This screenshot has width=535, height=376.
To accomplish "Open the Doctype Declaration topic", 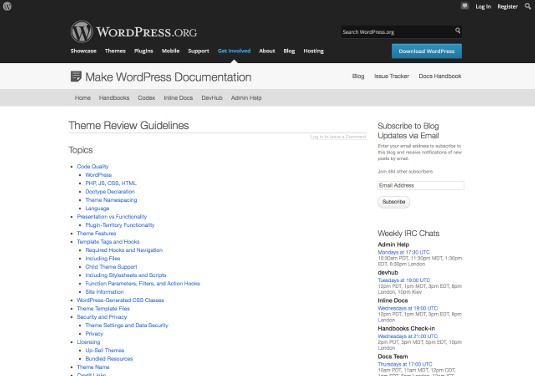I will 110,192.
